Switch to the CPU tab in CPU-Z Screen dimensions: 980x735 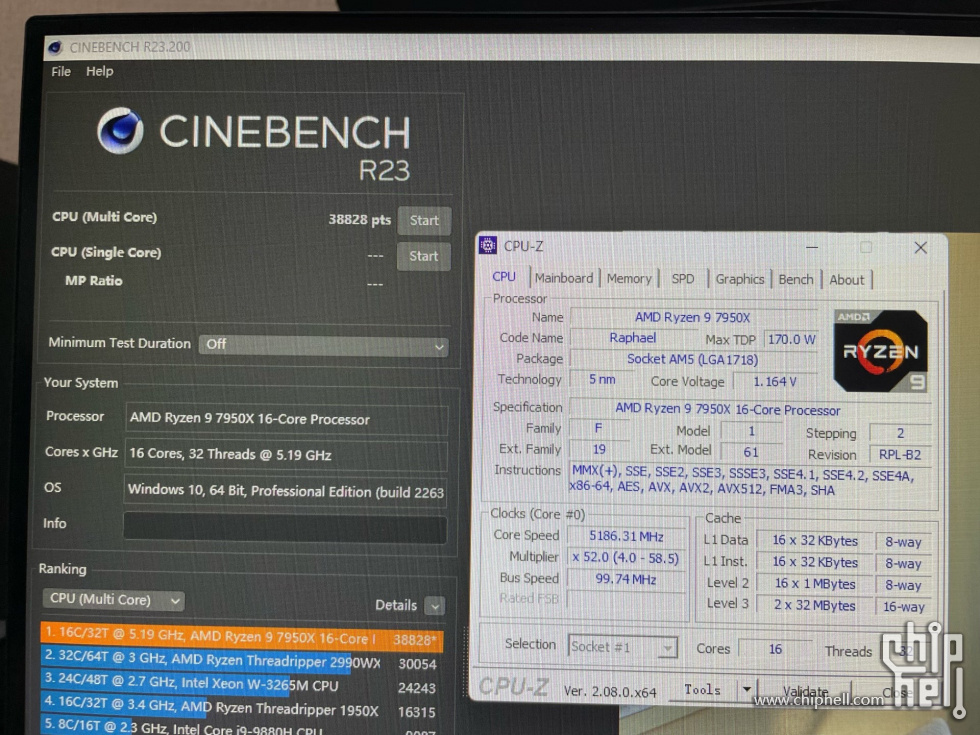(504, 277)
